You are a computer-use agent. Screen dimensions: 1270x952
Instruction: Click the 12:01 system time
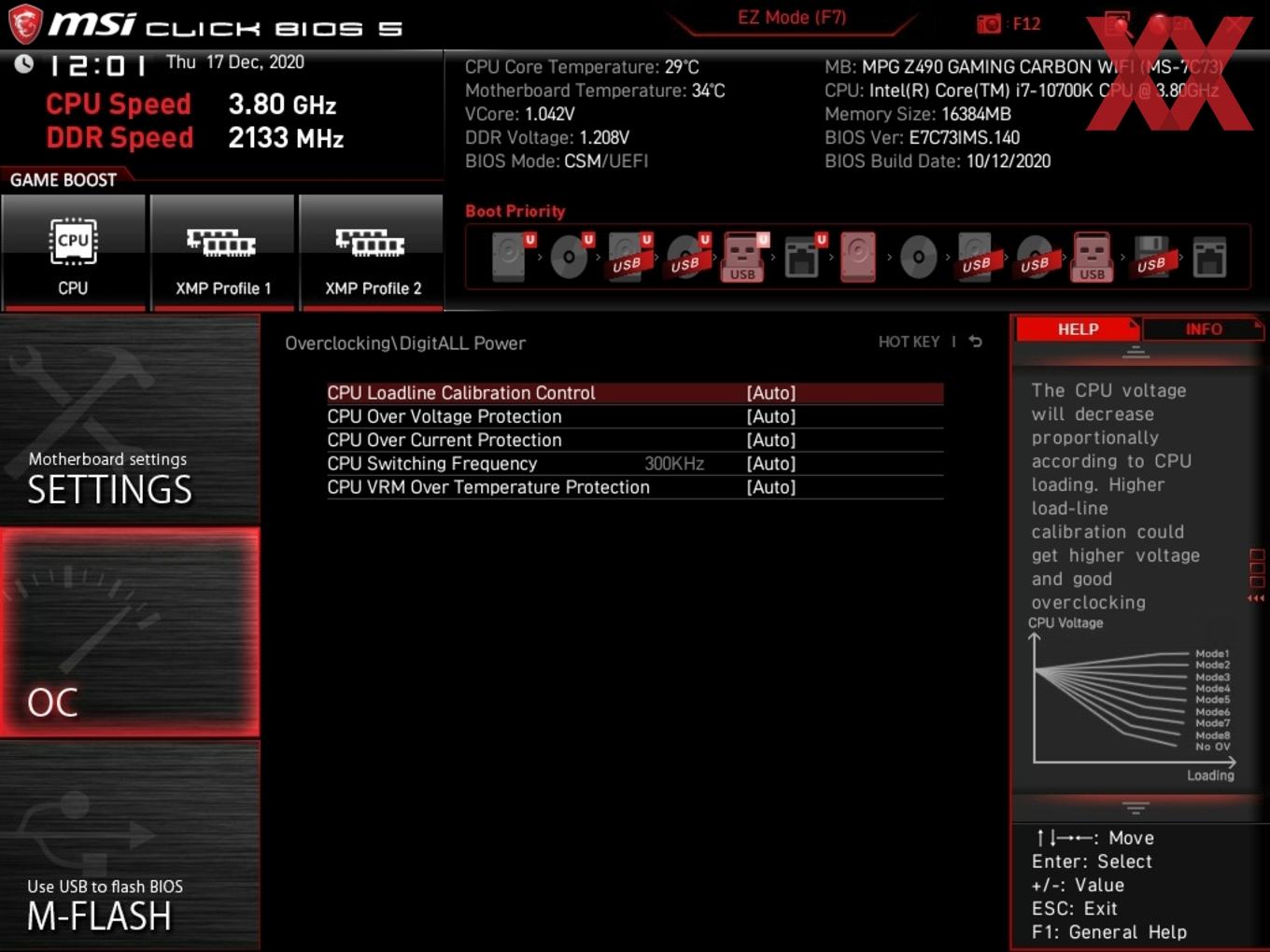(x=98, y=65)
